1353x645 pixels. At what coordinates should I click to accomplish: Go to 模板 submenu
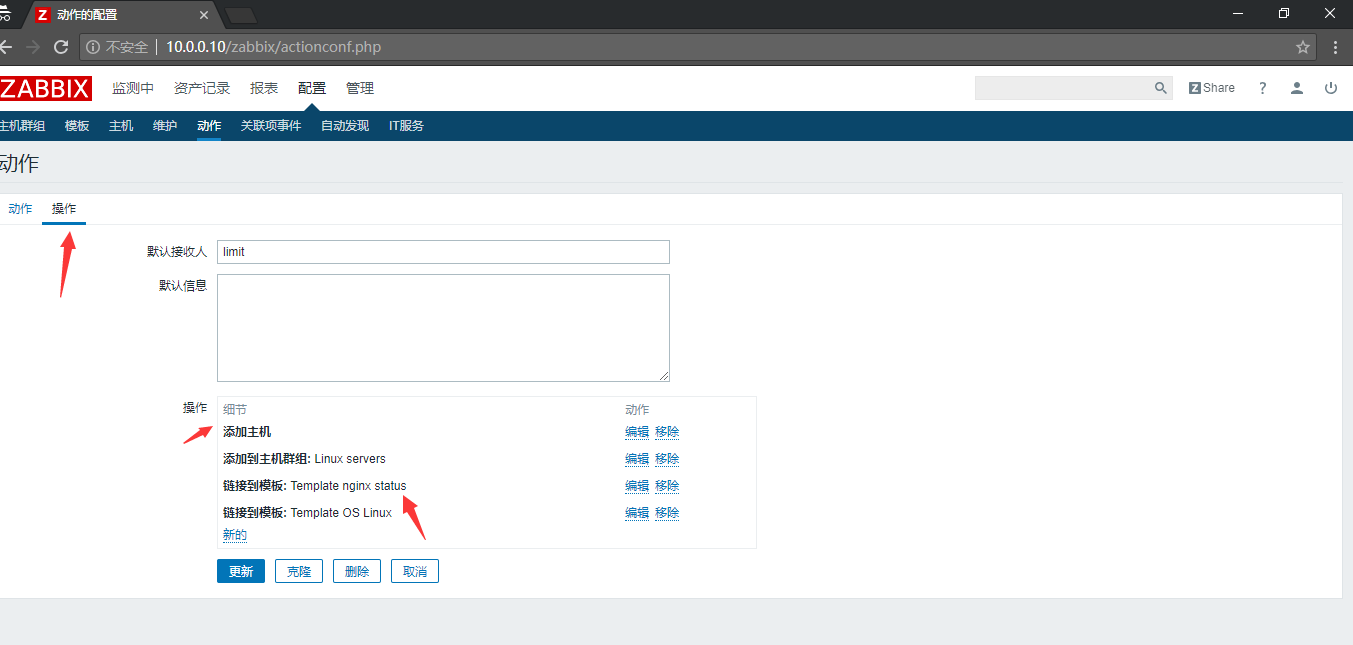click(77, 126)
